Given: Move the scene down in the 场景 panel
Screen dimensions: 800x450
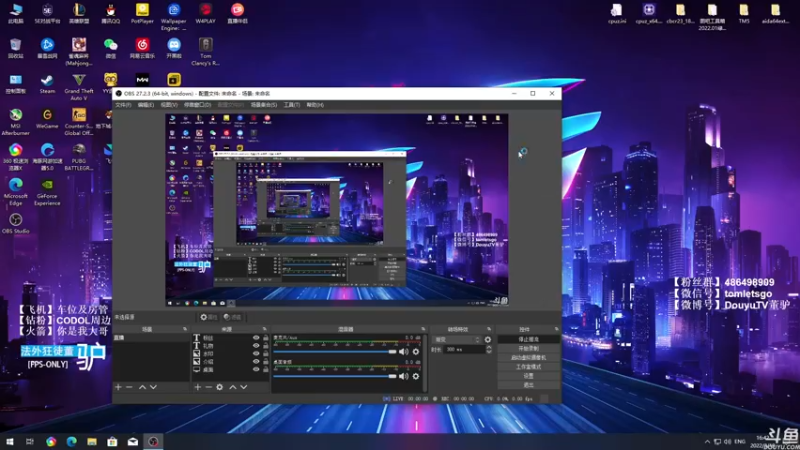Looking at the screenshot, I should click(x=153, y=387).
